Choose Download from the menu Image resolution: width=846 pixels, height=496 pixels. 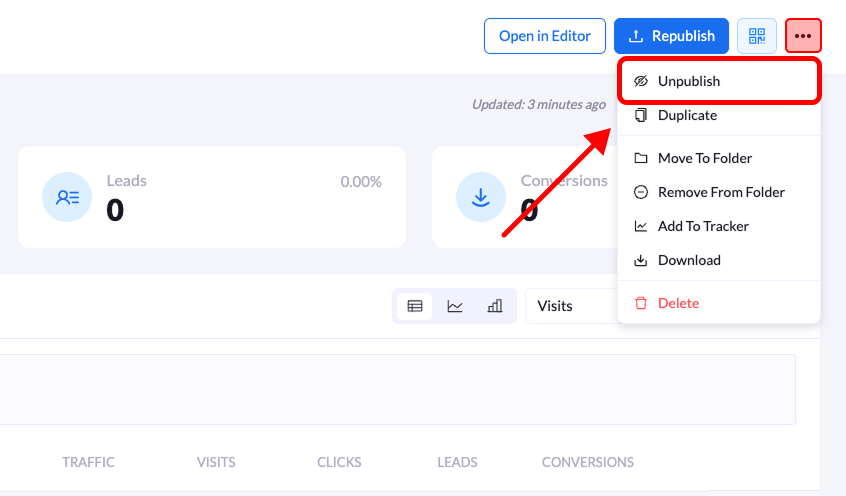pyautogui.click(x=719, y=260)
